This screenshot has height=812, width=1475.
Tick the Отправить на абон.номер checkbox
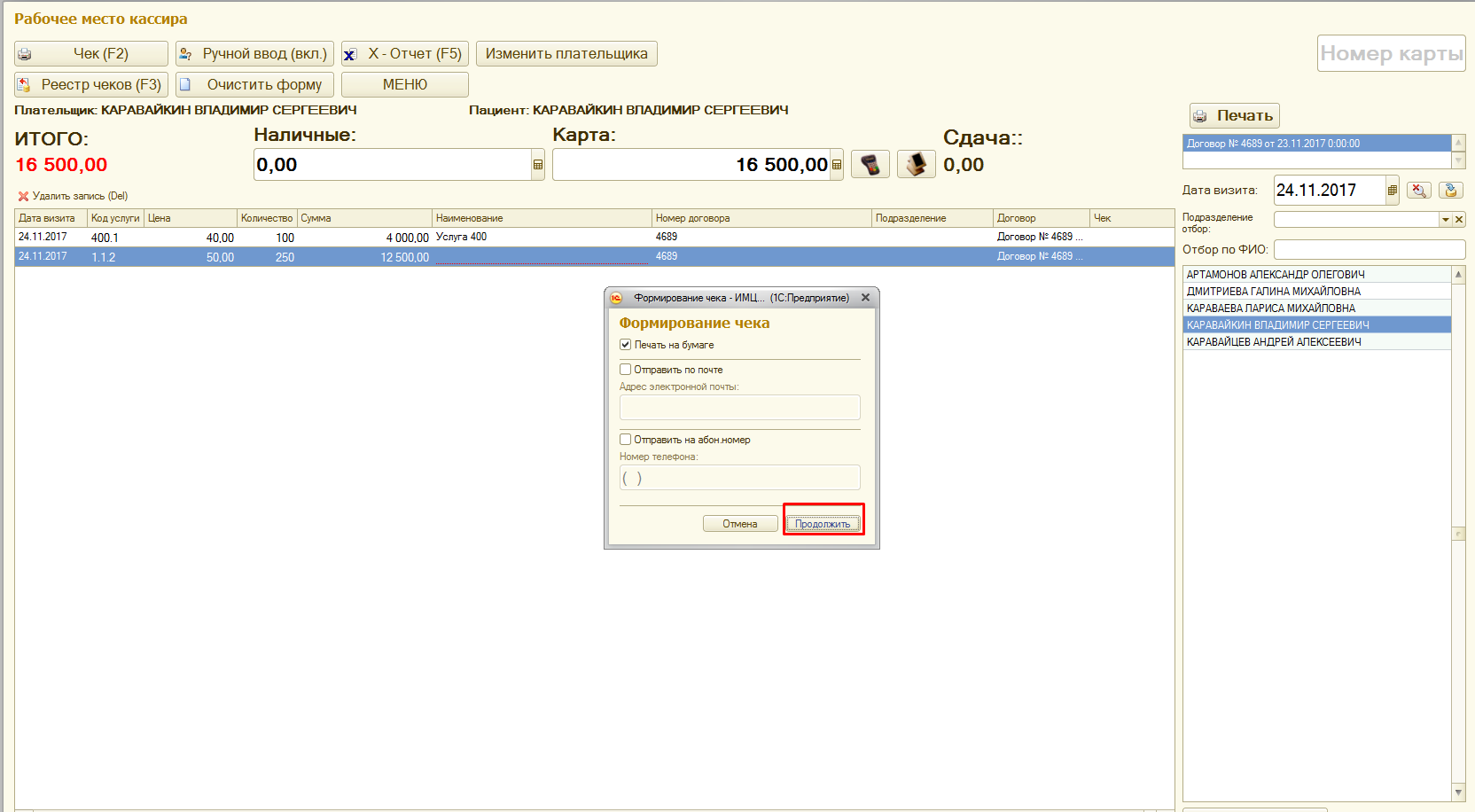pyautogui.click(x=625, y=440)
